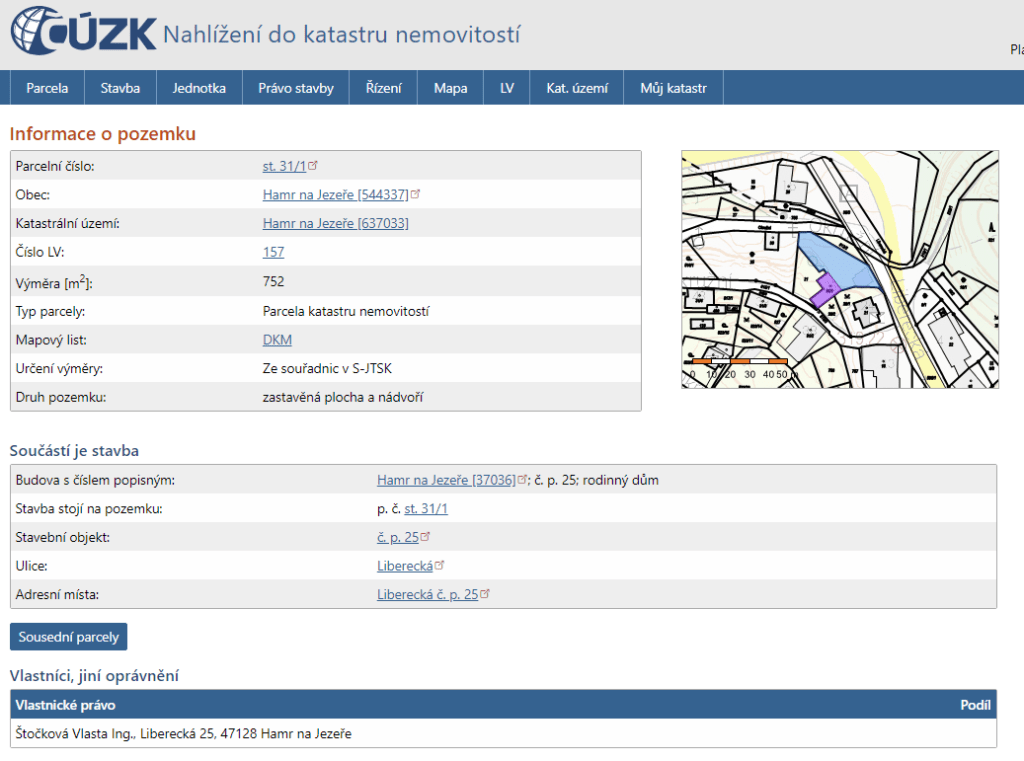The height and width of the screenshot is (761, 1024).
Task: Click the cadastral map thumbnail
Action: (840, 269)
